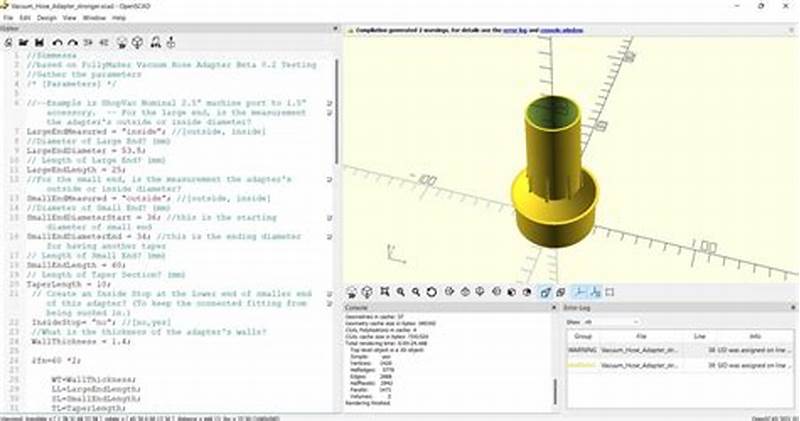Click the 'console window' link in warning bar

[562, 30]
